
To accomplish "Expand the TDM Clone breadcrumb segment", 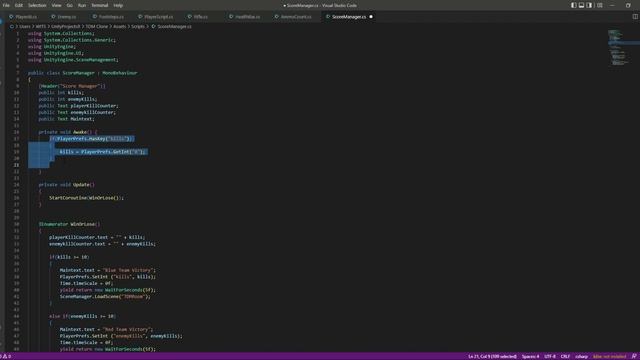I will 97,27.
